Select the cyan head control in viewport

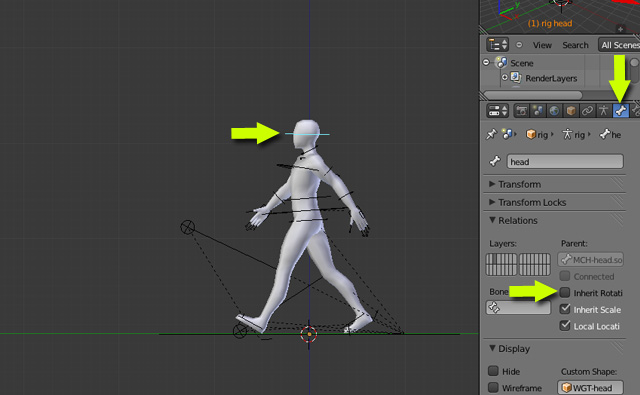(x=307, y=134)
